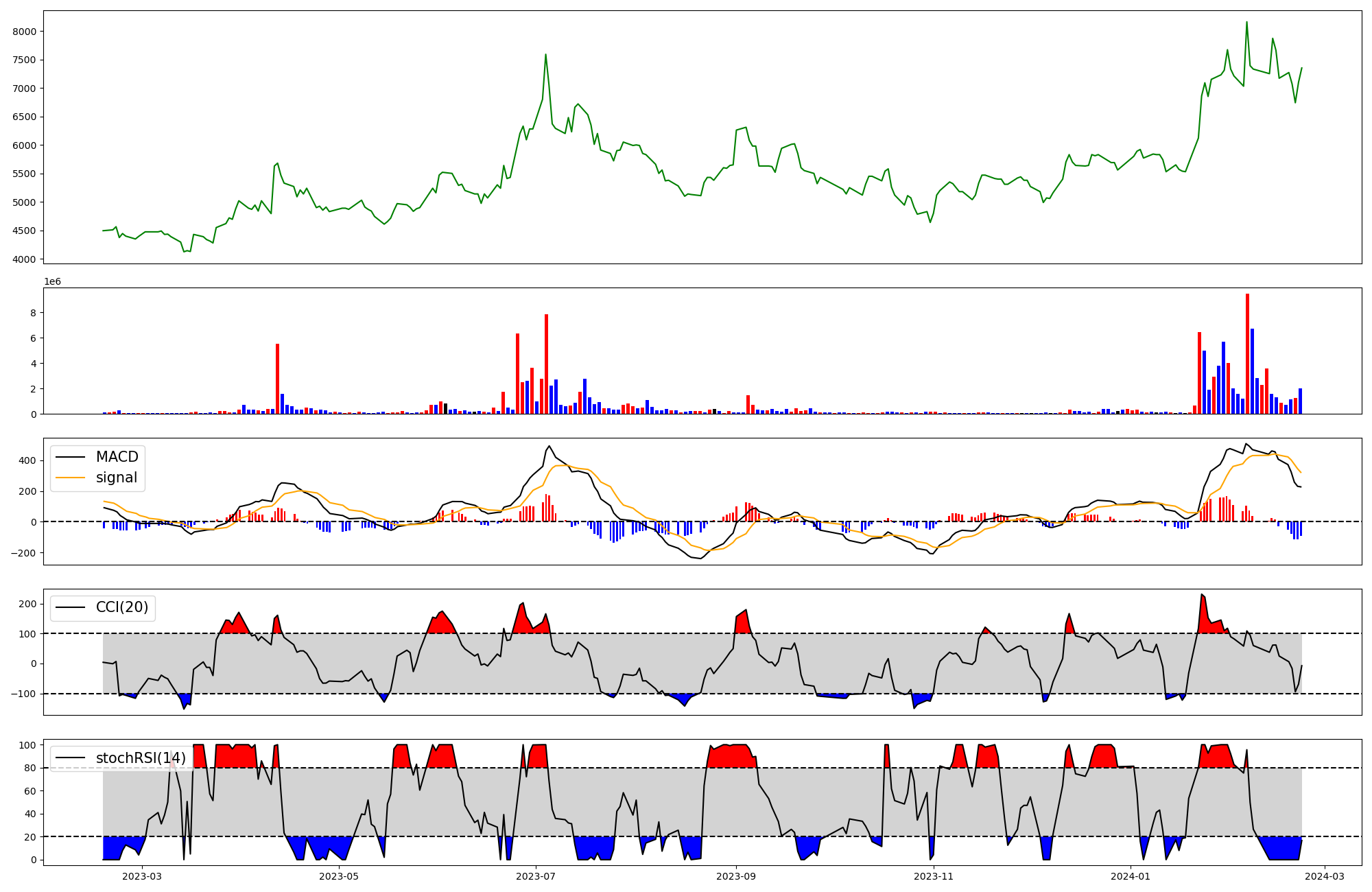Click the -100 tick on CCI axis
The width and height of the screenshot is (1372, 892).
(22, 694)
